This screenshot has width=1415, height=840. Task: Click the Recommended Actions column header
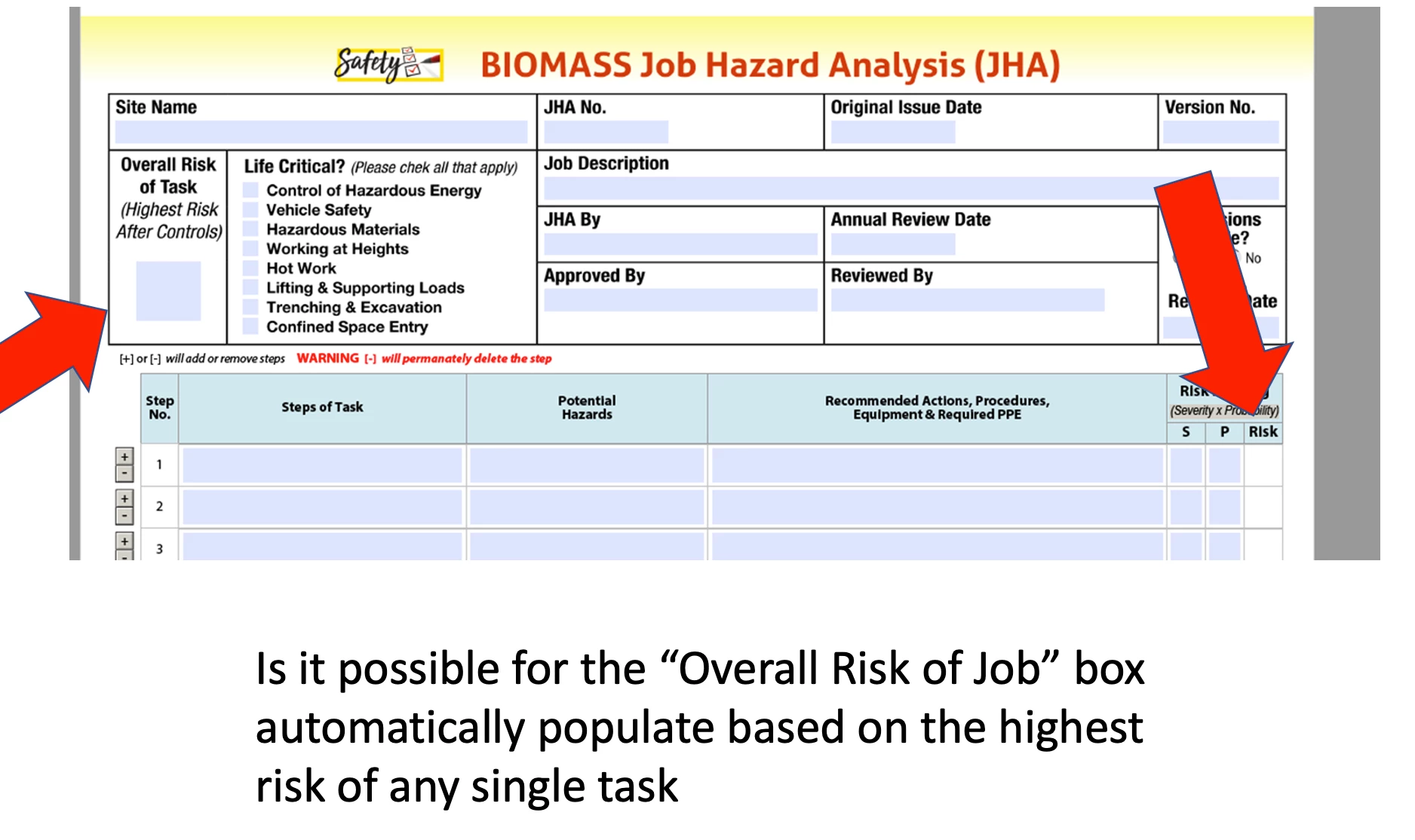tap(937, 407)
